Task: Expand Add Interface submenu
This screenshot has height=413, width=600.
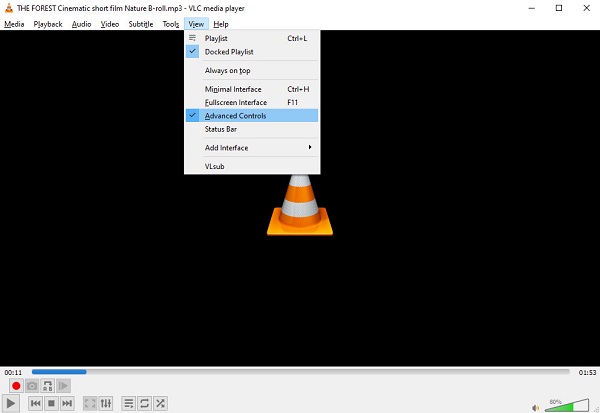Action: [x=252, y=148]
